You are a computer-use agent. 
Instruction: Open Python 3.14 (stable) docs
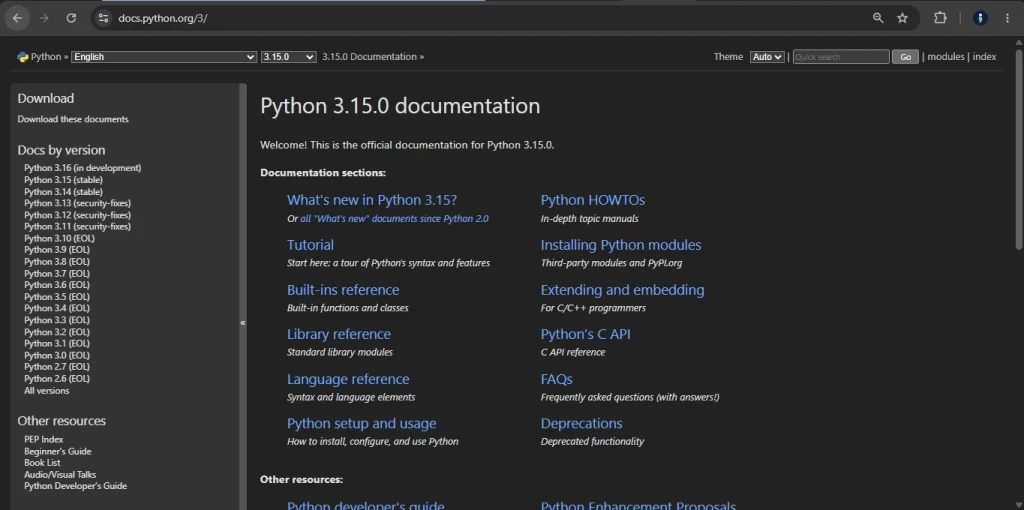click(63, 191)
